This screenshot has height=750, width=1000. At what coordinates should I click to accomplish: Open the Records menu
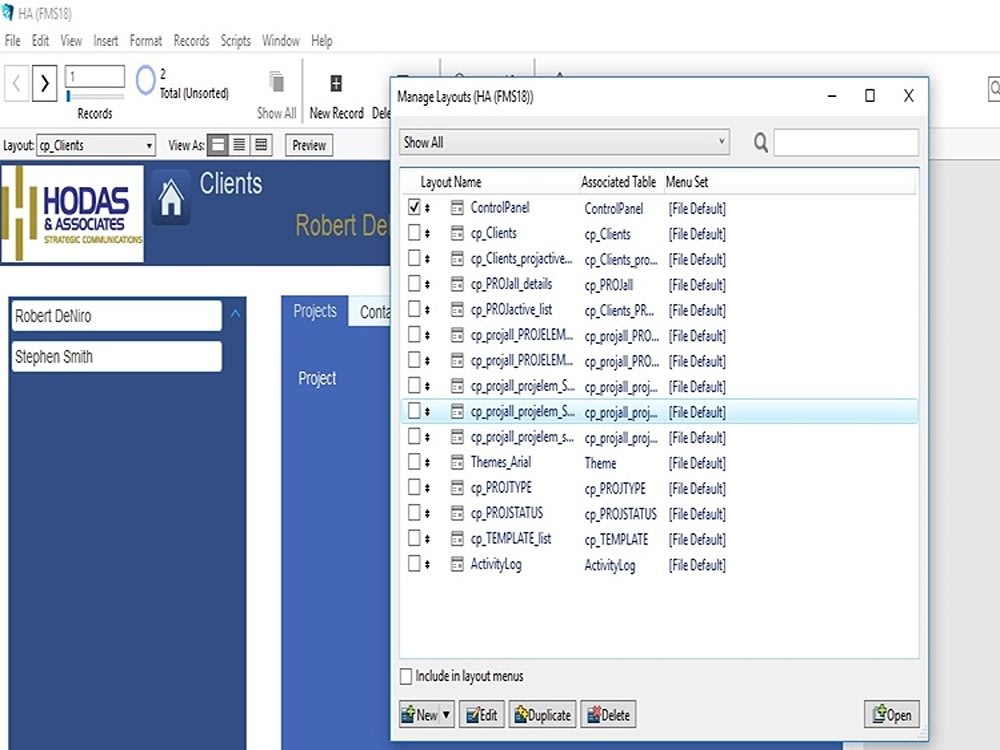click(x=191, y=40)
